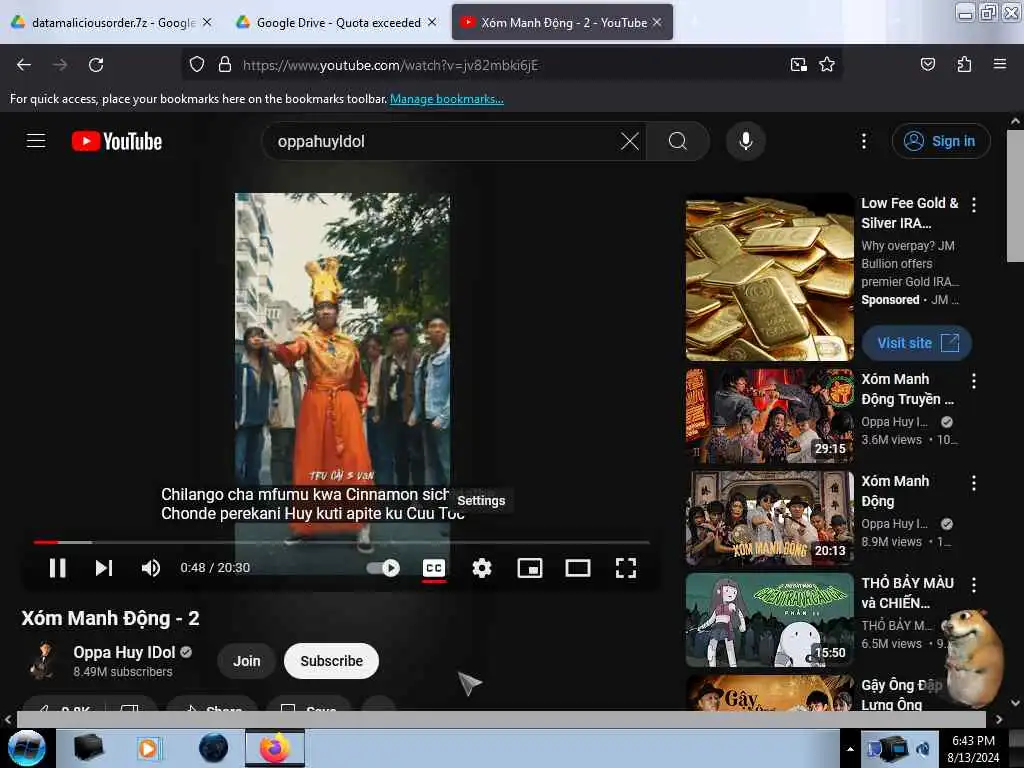This screenshot has width=1024, height=768.
Task: Play the 20:13 Xóm Manh Động thumbnail
Action: (x=770, y=517)
